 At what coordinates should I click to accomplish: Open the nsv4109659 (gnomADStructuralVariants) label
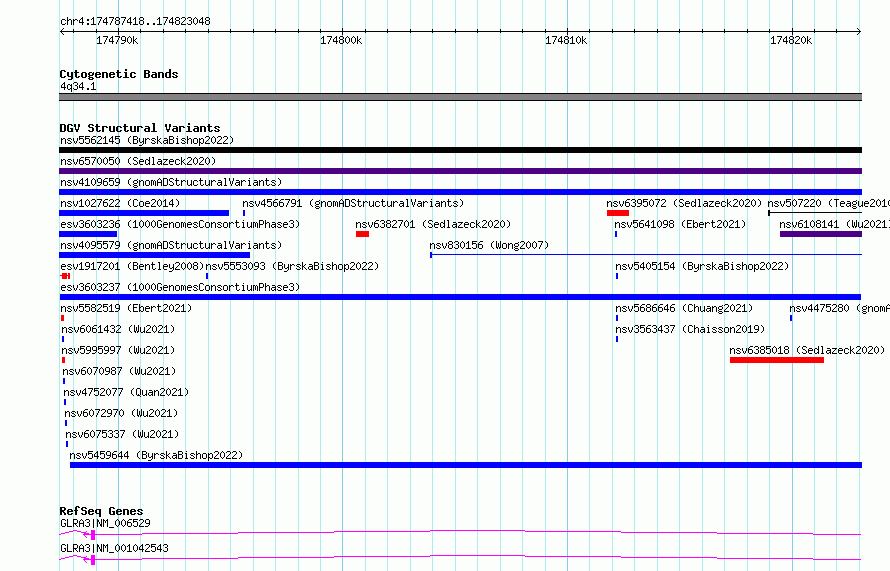(x=171, y=182)
